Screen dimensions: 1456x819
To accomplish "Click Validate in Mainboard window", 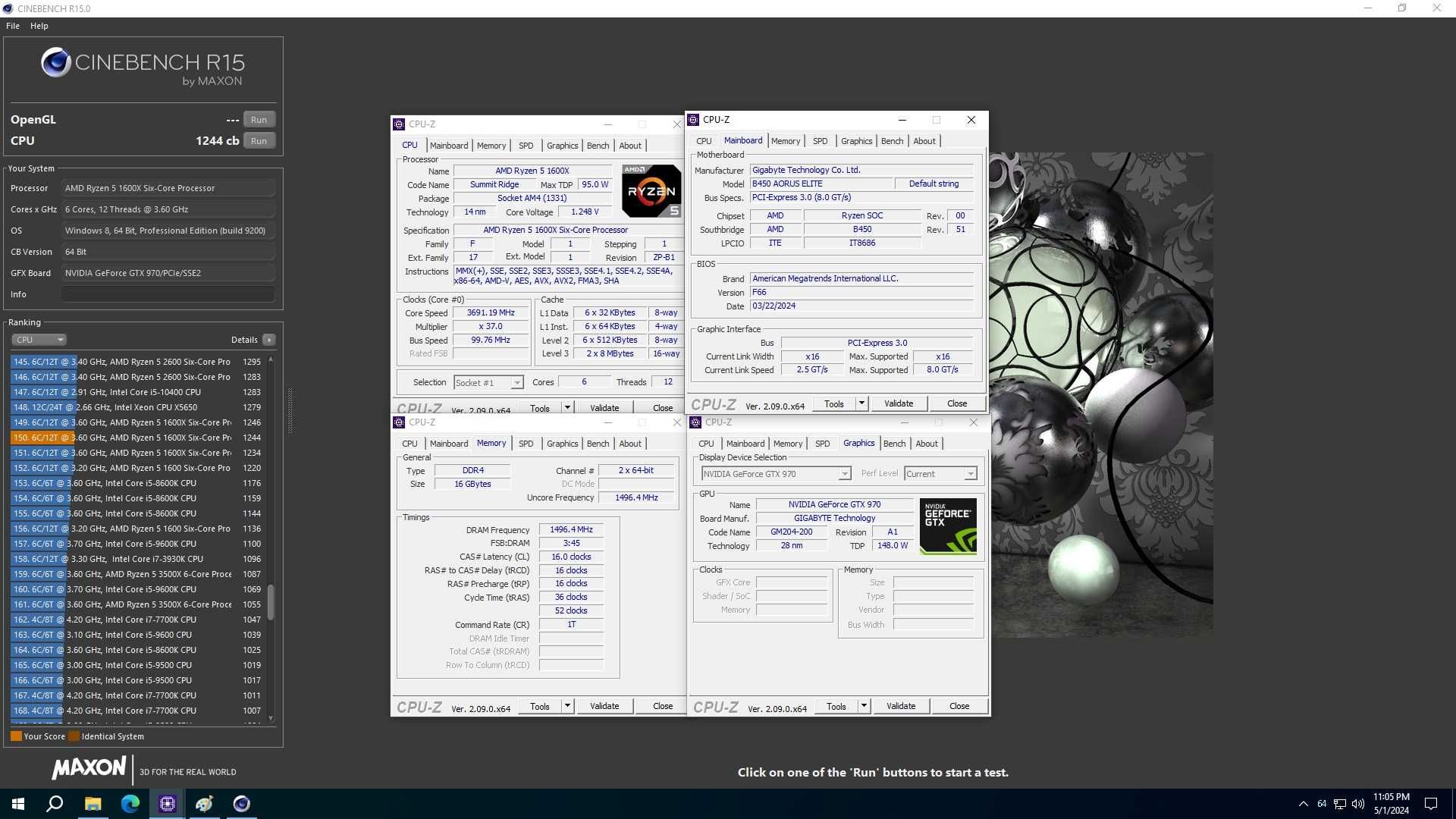I will [899, 403].
